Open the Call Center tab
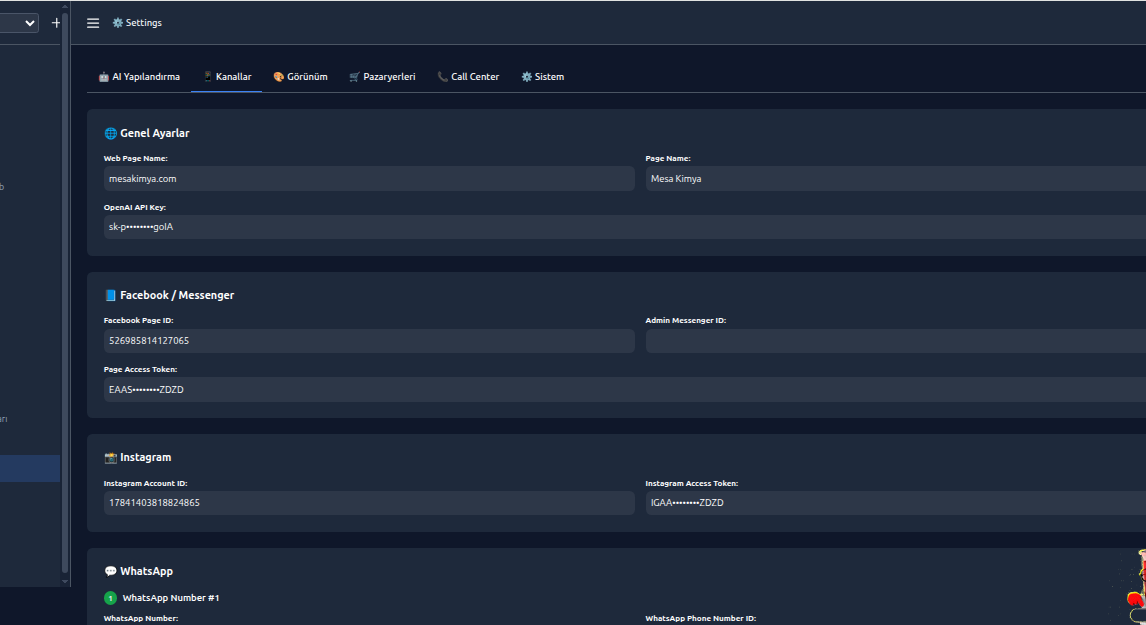Screen dimensions: 1146x625 tap(468, 75)
